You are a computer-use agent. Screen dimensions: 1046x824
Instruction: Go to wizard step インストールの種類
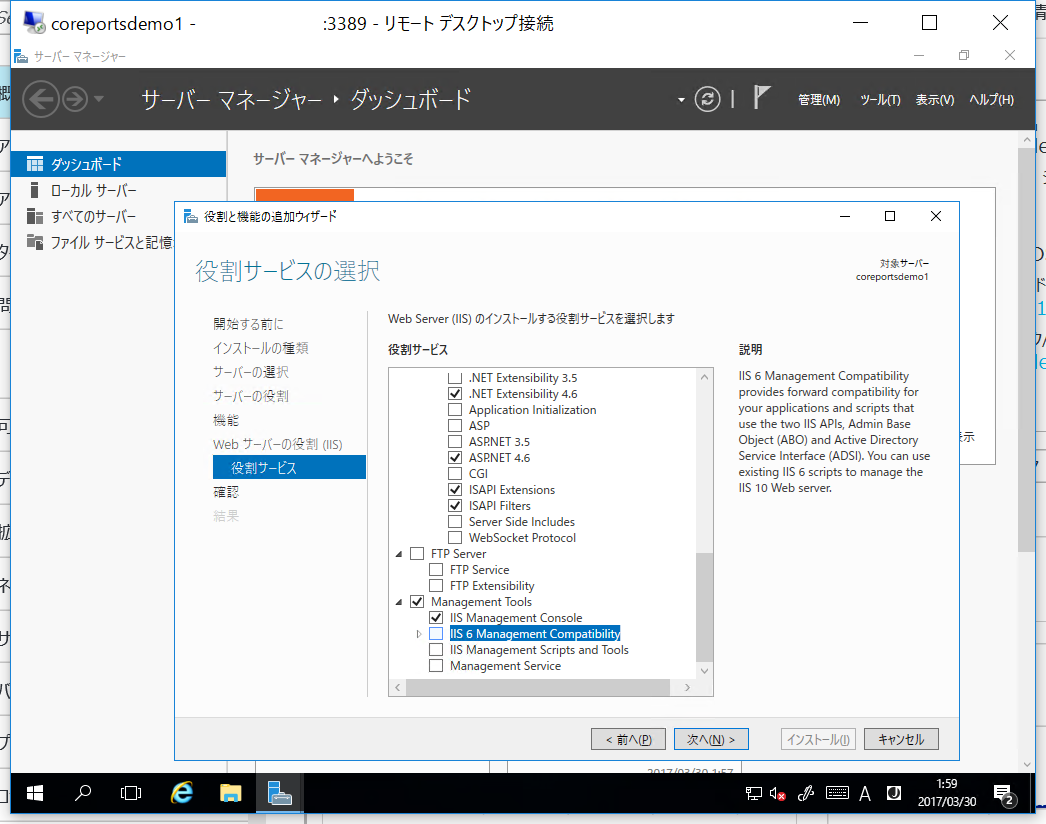[261, 348]
